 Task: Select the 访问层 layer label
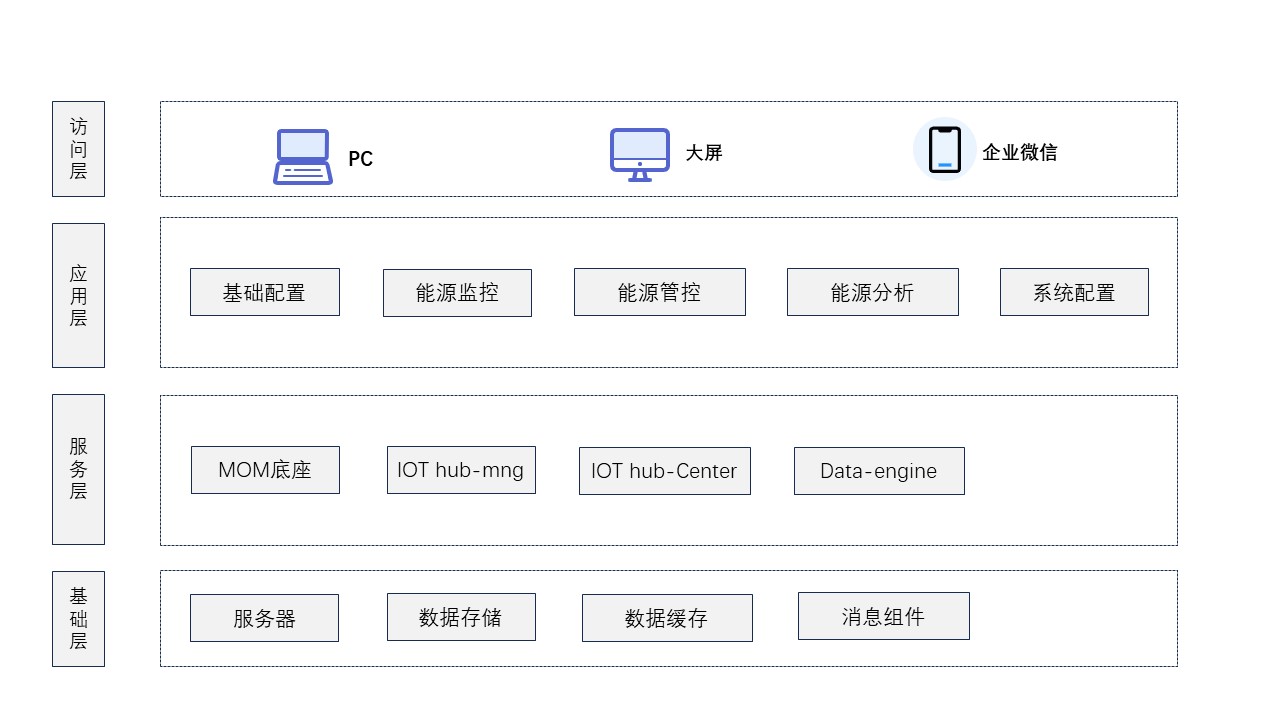(x=78, y=149)
